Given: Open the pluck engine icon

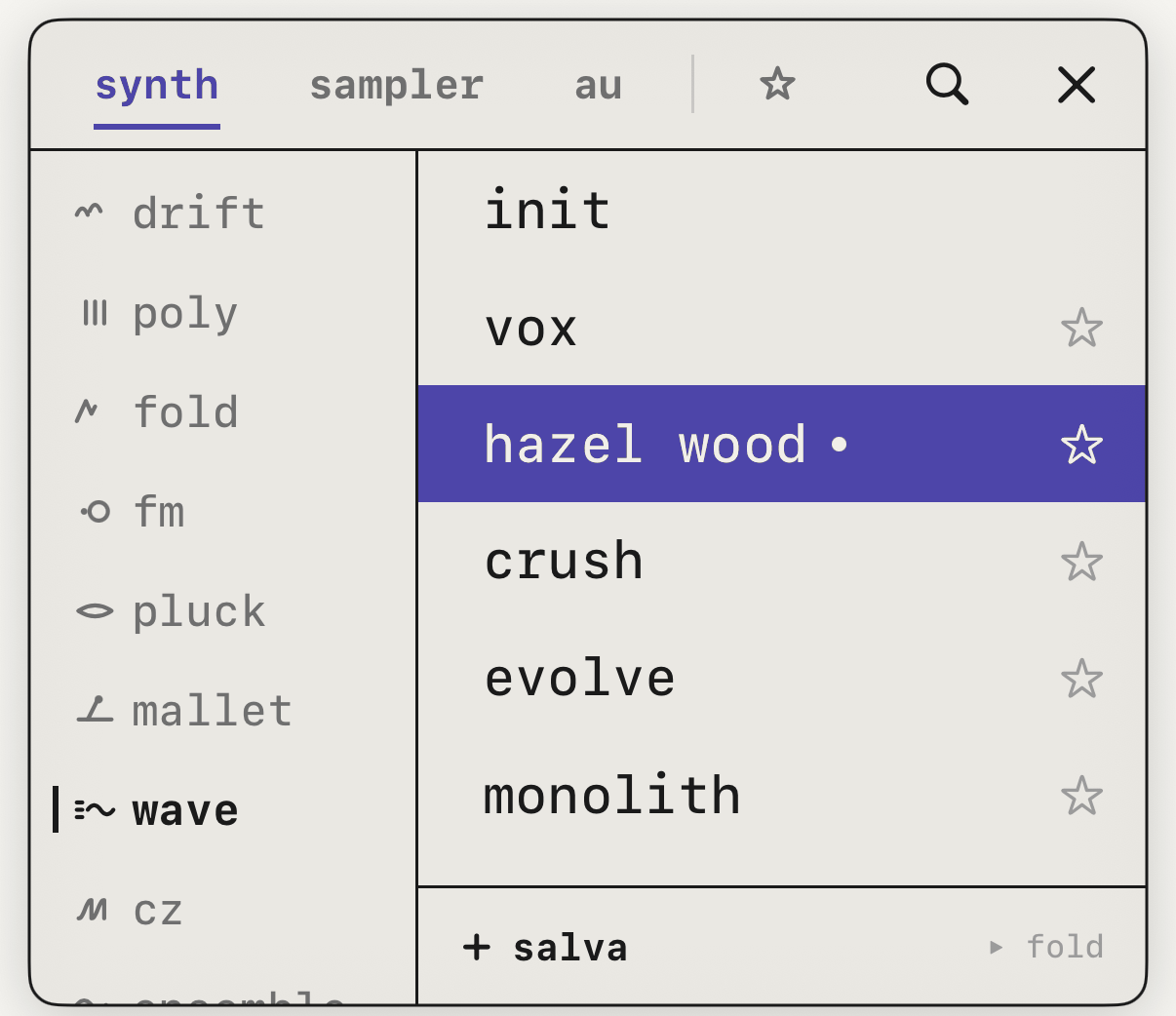Looking at the screenshot, I should pyautogui.click(x=95, y=611).
